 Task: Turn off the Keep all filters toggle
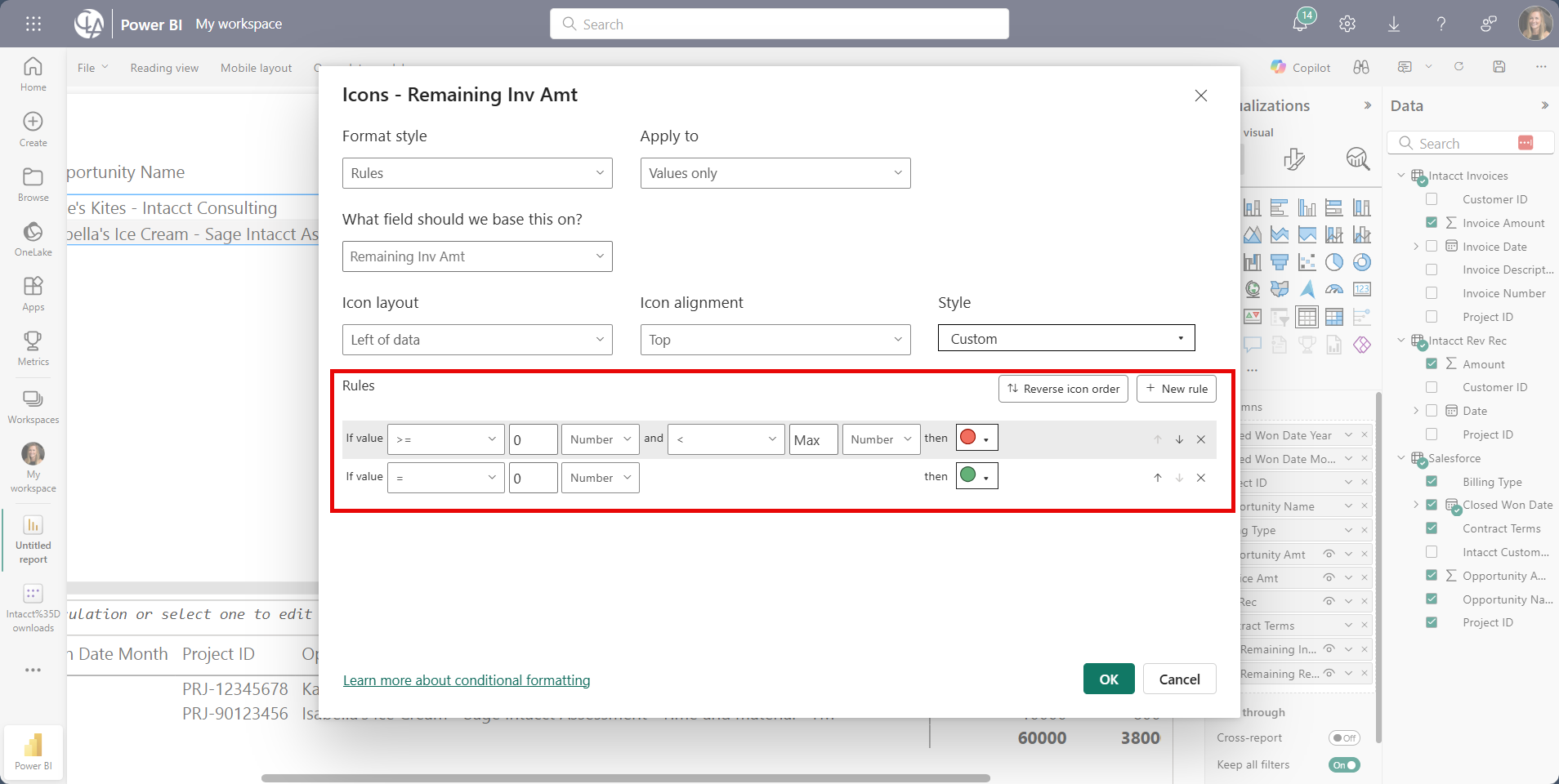pos(1343,765)
